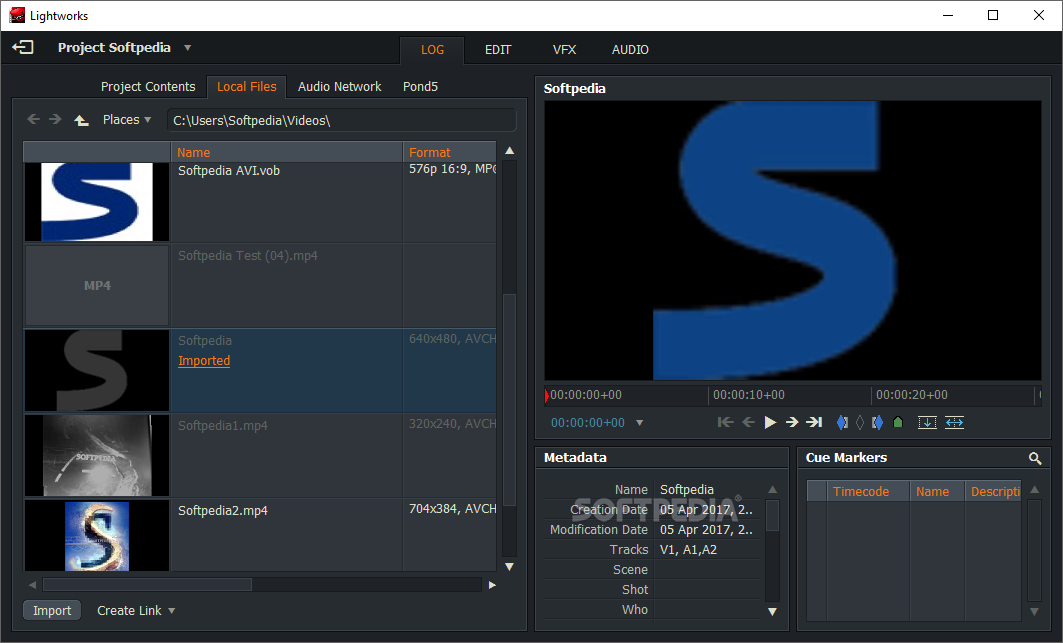Image resolution: width=1063 pixels, height=643 pixels.
Task: Go back in the file browser
Action: pos(33,119)
